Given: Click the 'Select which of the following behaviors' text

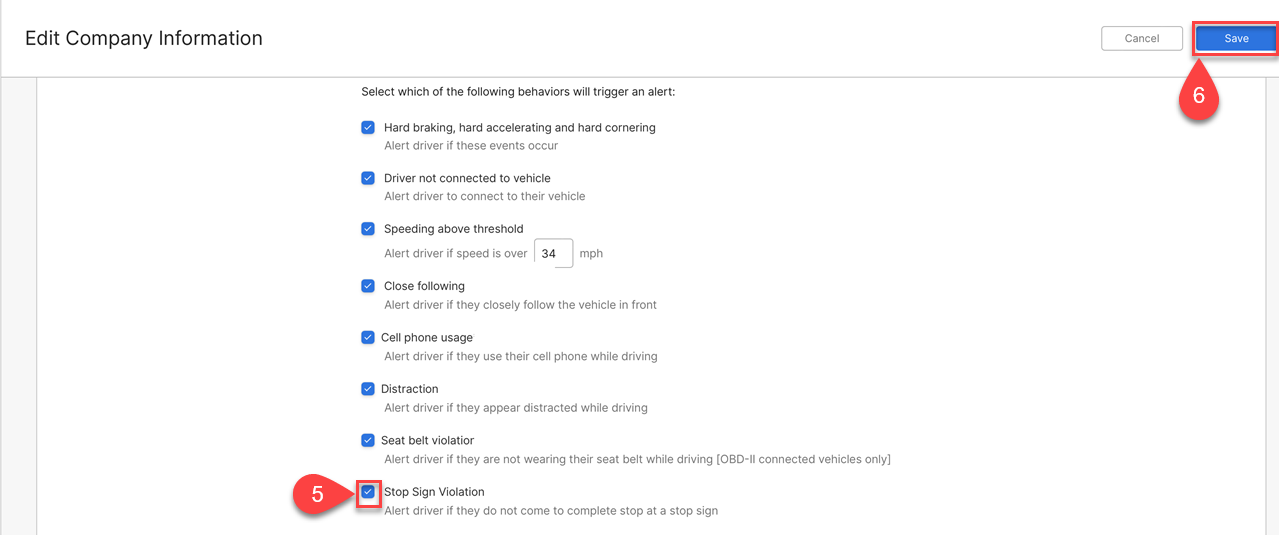Looking at the screenshot, I should point(518,92).
